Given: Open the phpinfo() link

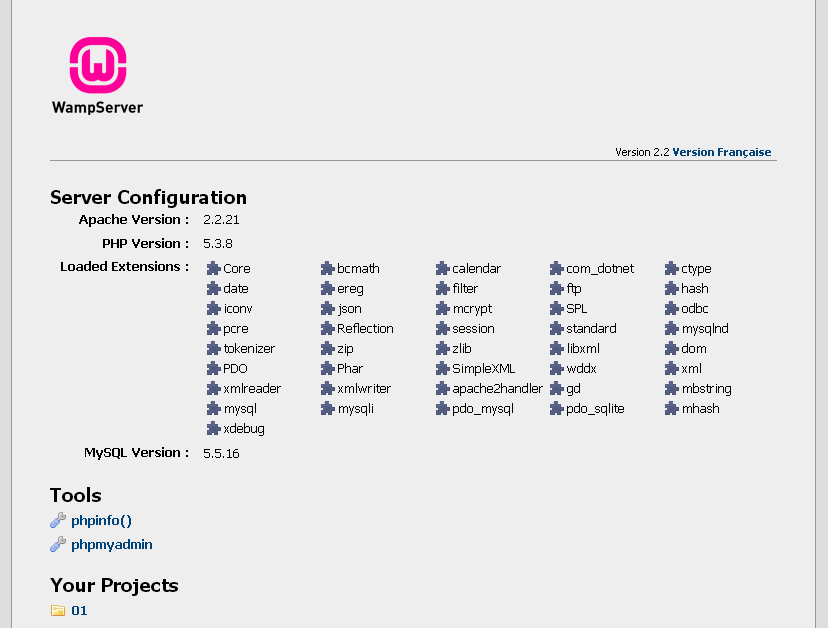Looking at the screenshot, I should pos(101,520).
